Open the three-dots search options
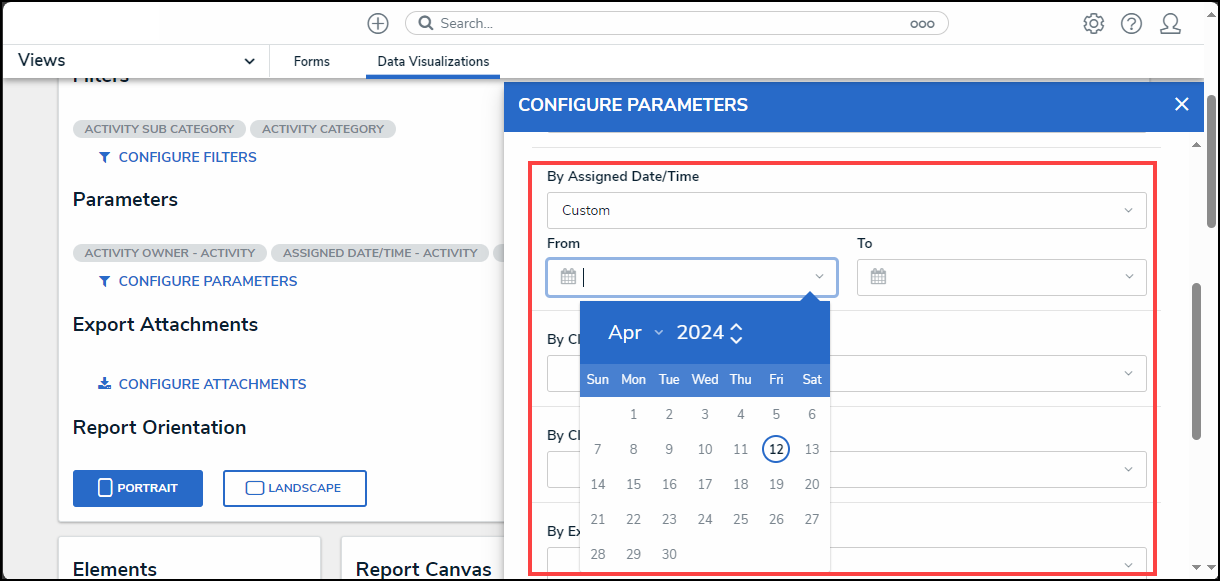Viewport: 1220px width, 581px height. 922,24
